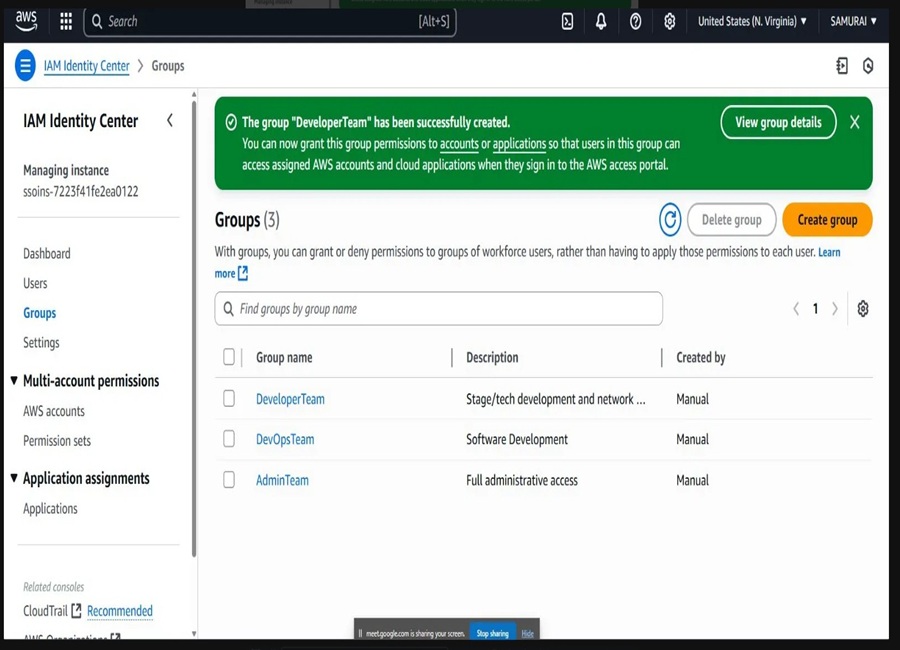Refresh the groups list

click(x=670, y=219)
